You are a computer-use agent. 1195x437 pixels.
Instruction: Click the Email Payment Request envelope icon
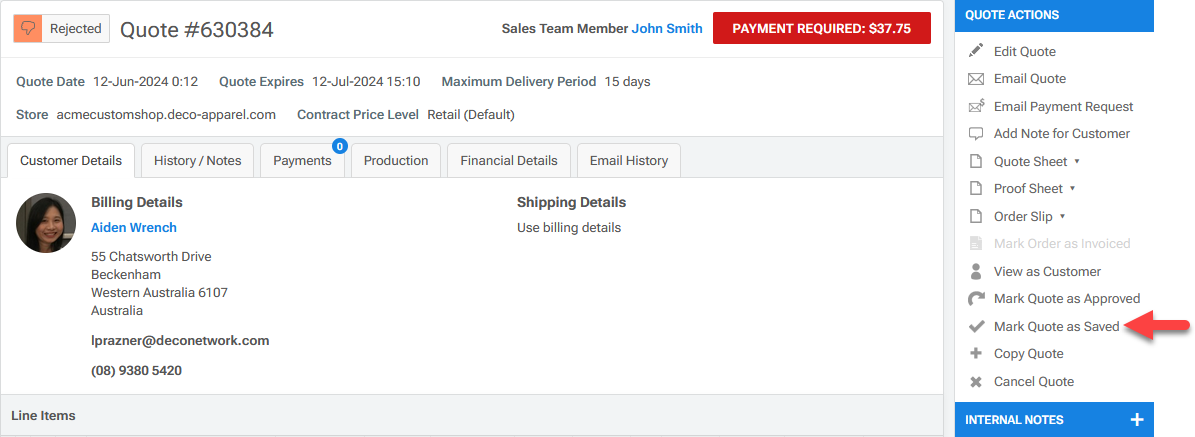(976, 106)
